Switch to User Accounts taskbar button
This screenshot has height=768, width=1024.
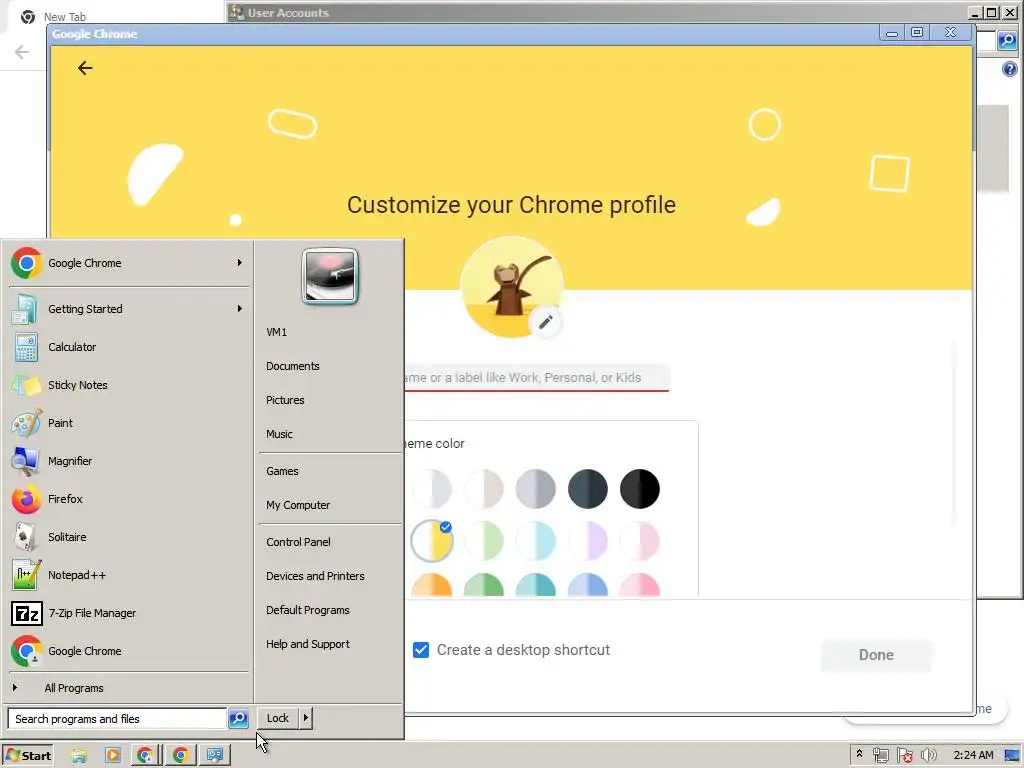point(215,755)
